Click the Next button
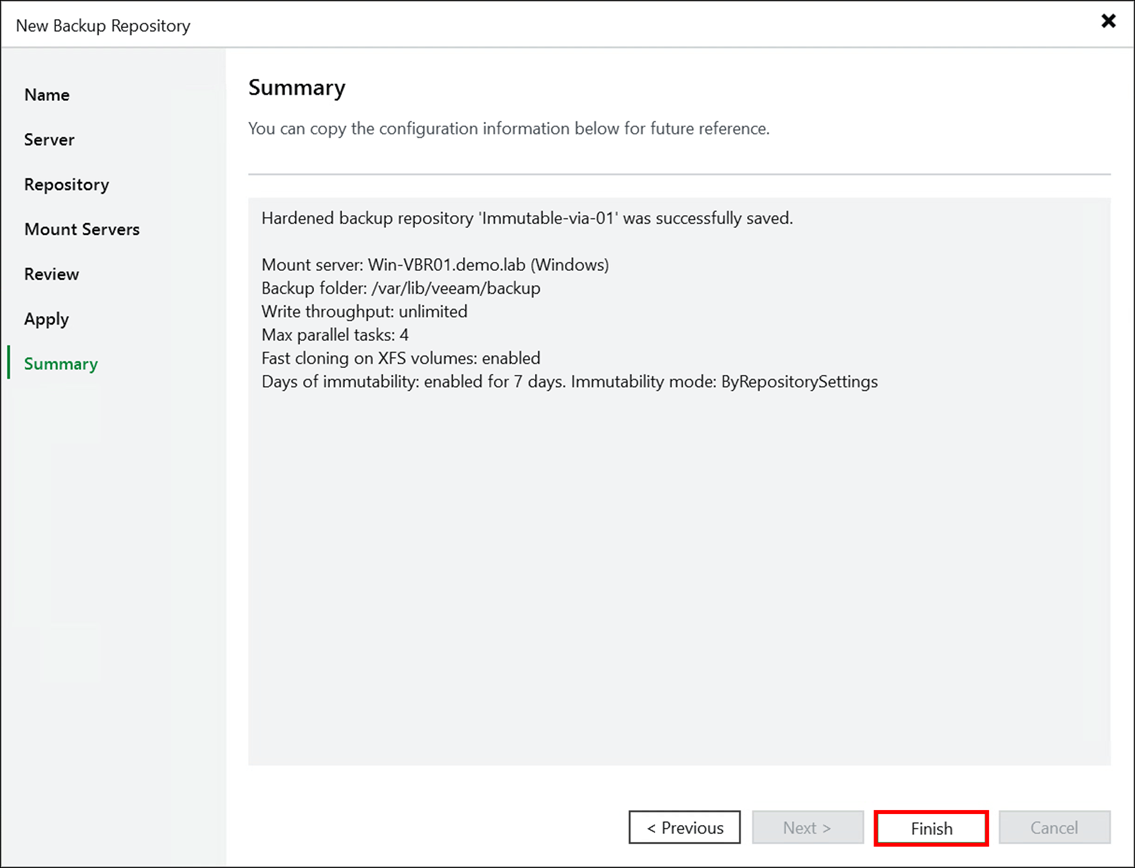Viewport: 1135px width, 868px height. 807,827
